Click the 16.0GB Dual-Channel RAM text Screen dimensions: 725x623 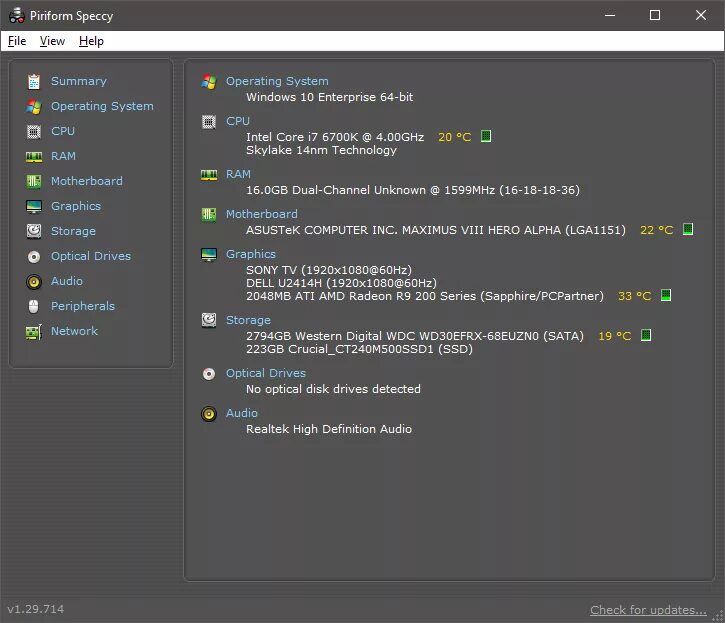(412, 190)
